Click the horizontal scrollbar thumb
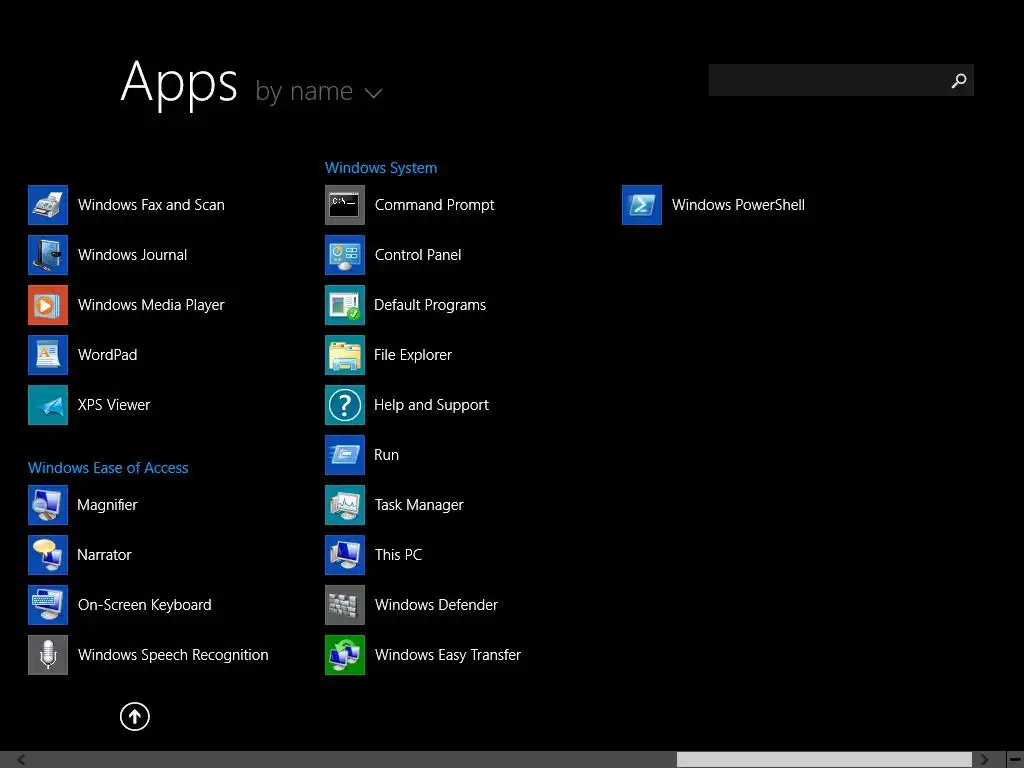1024x768 pixels. coord(824,760)
